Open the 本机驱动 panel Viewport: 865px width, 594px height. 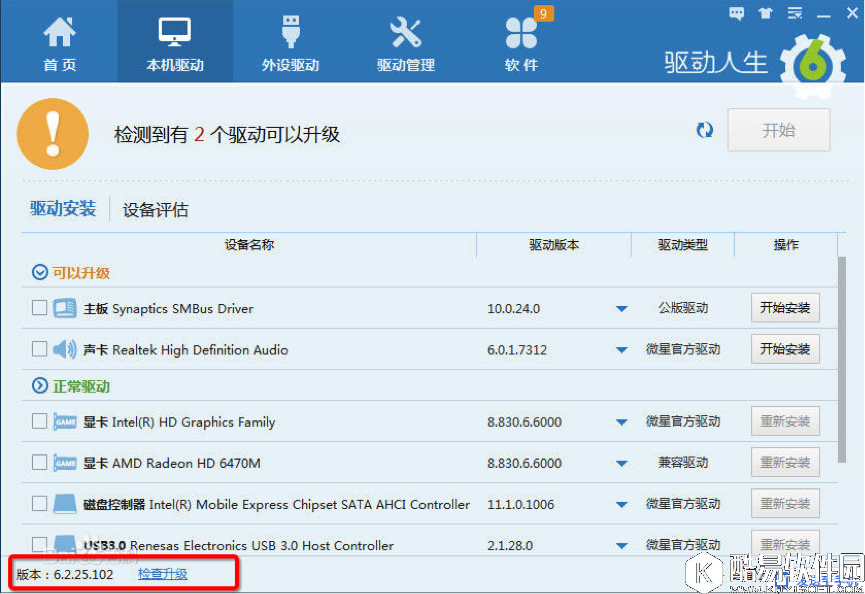tap(174, 41)
